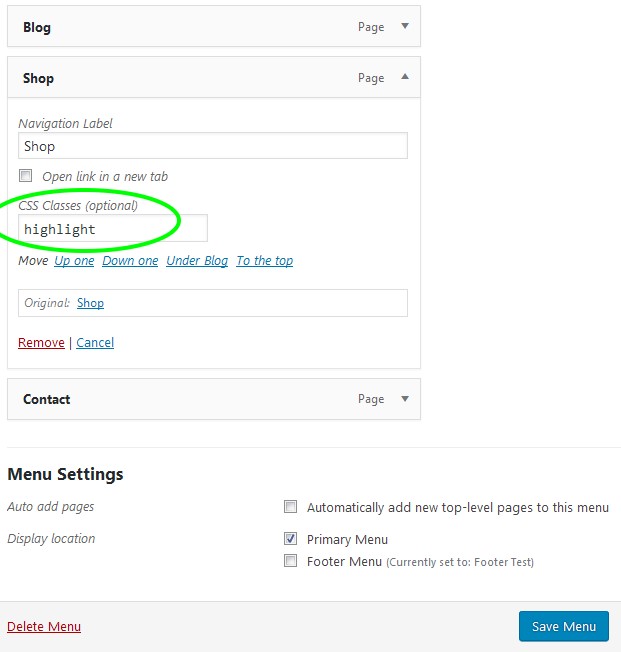The image size is (621, 652).
Task: Click Delete Menu link
Action: 44,626
